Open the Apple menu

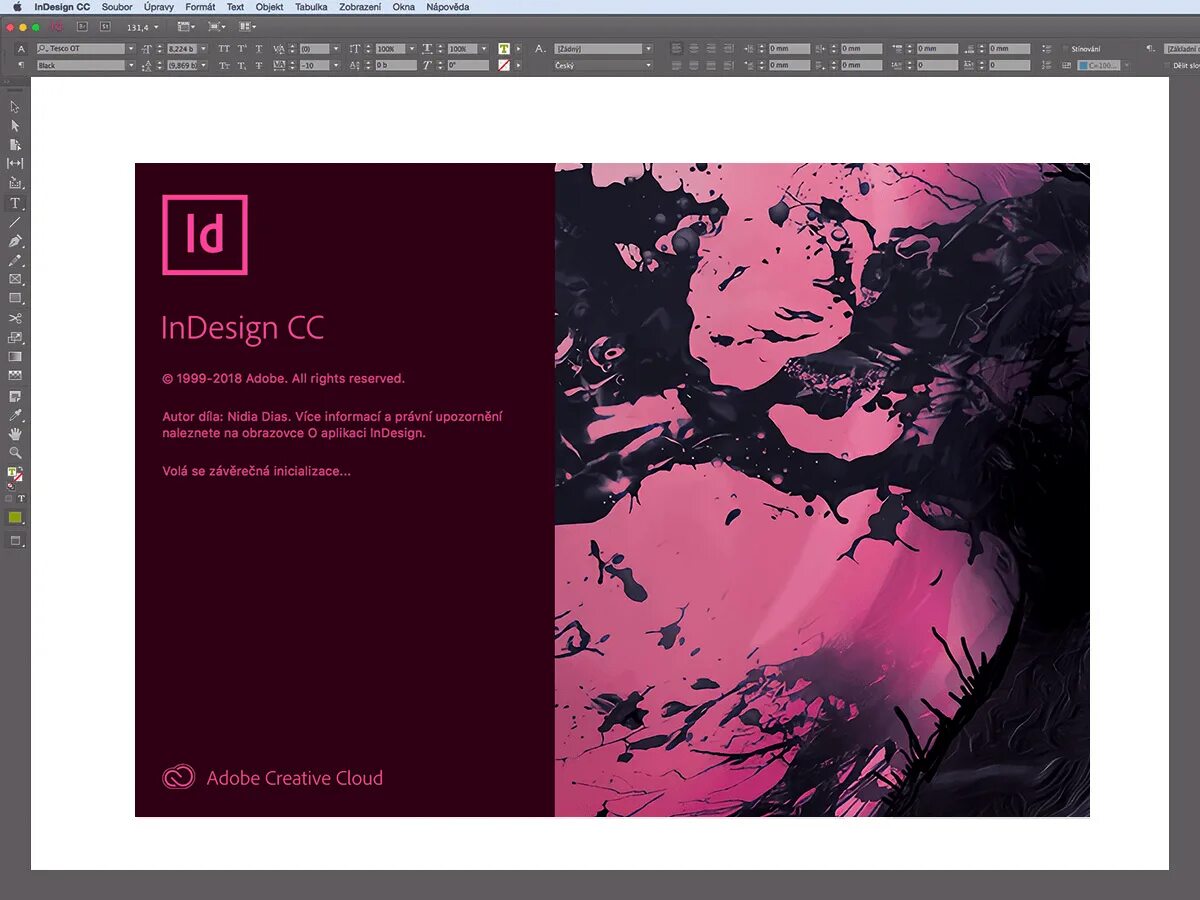(x=17, y=7)
